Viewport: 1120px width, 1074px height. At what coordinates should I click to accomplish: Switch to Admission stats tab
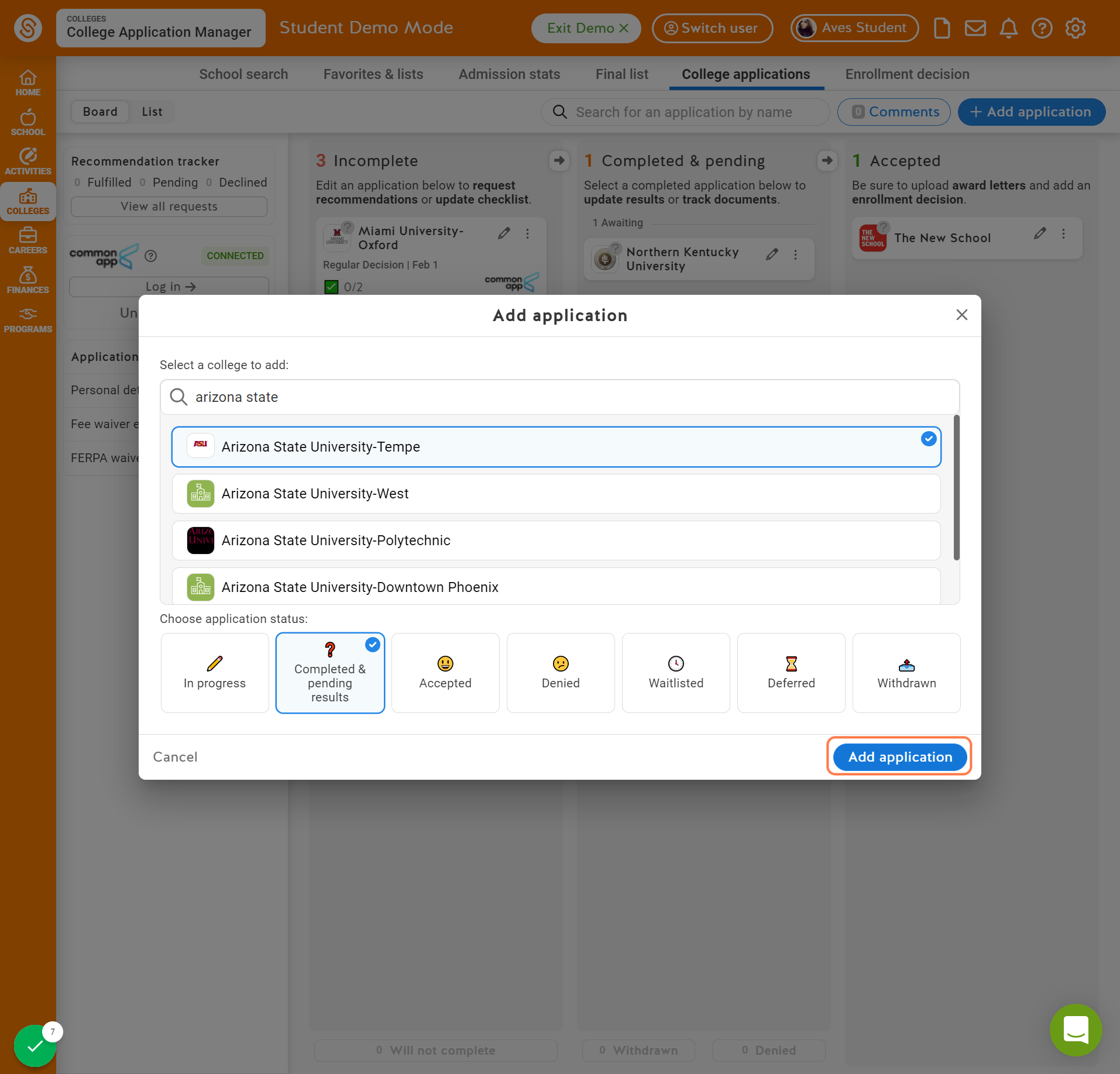tap(509, 74)
